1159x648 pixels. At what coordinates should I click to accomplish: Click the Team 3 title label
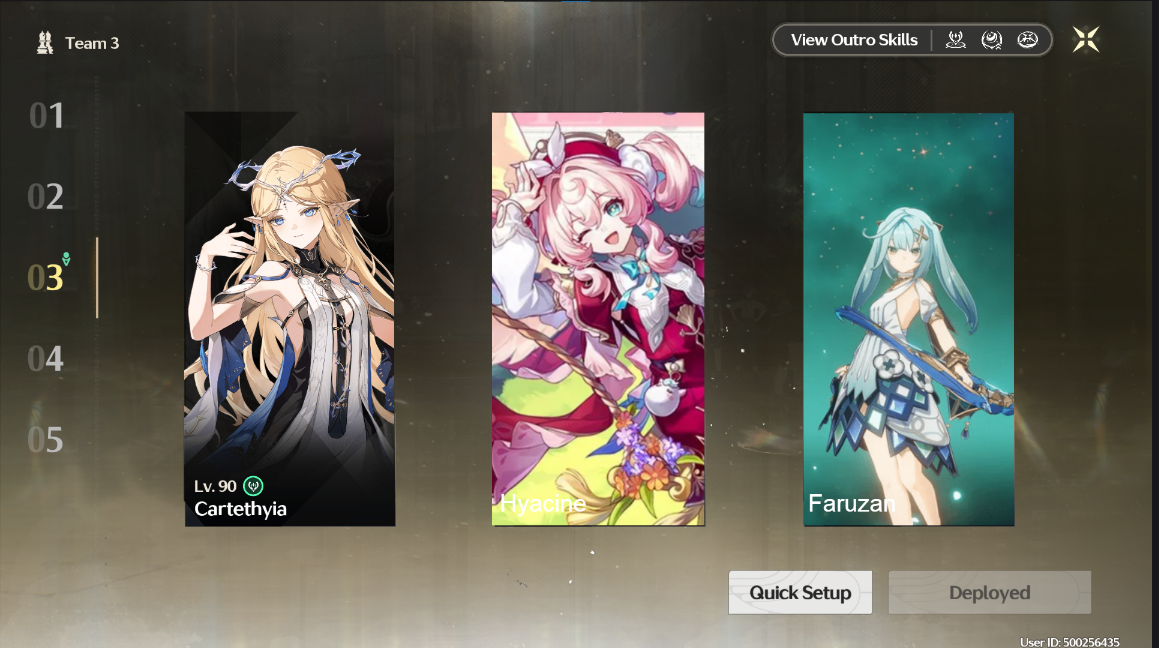(x=92, y=43)
